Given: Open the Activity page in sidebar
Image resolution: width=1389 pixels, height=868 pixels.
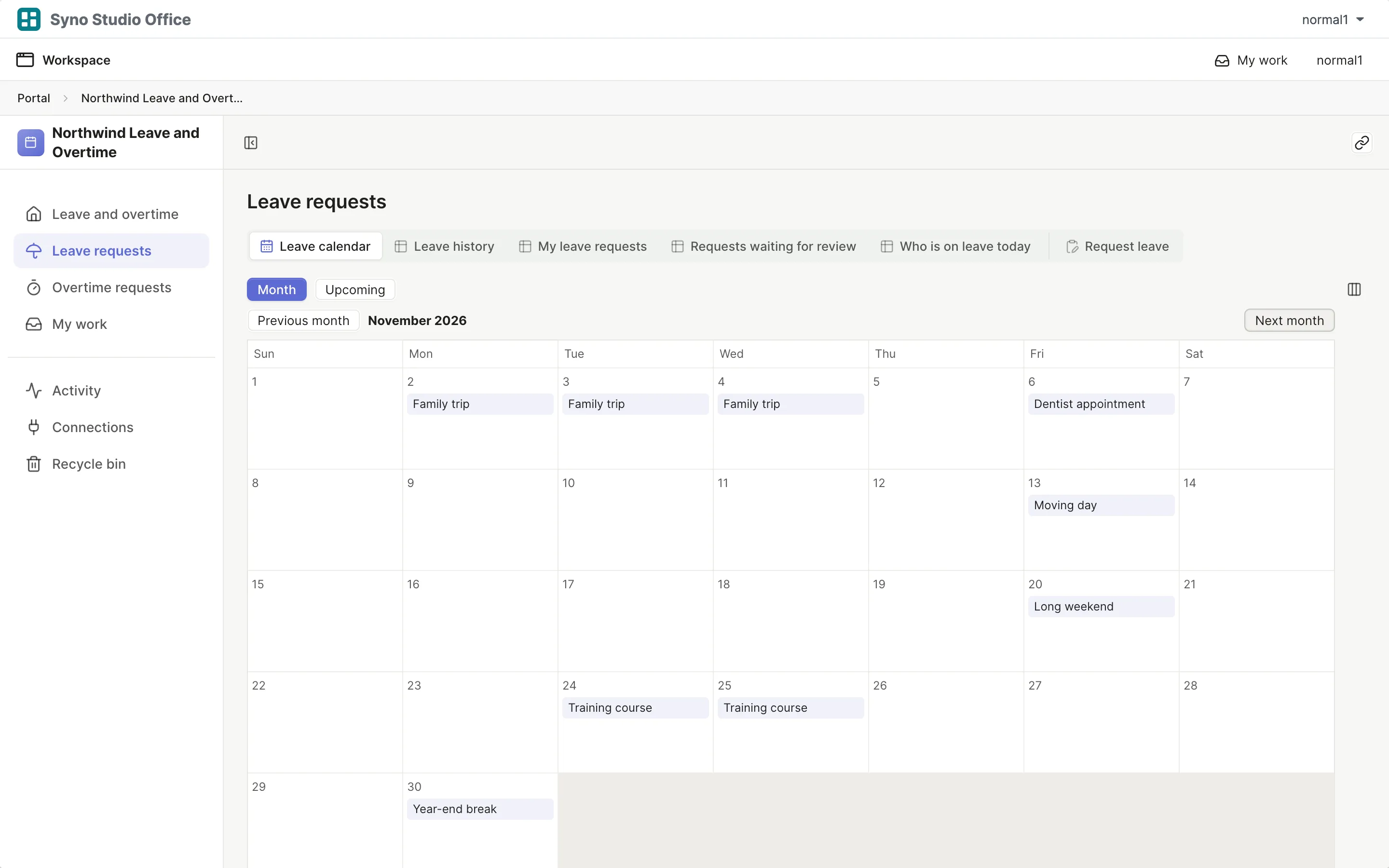Looking at the screenshot, I should (111, 391).
